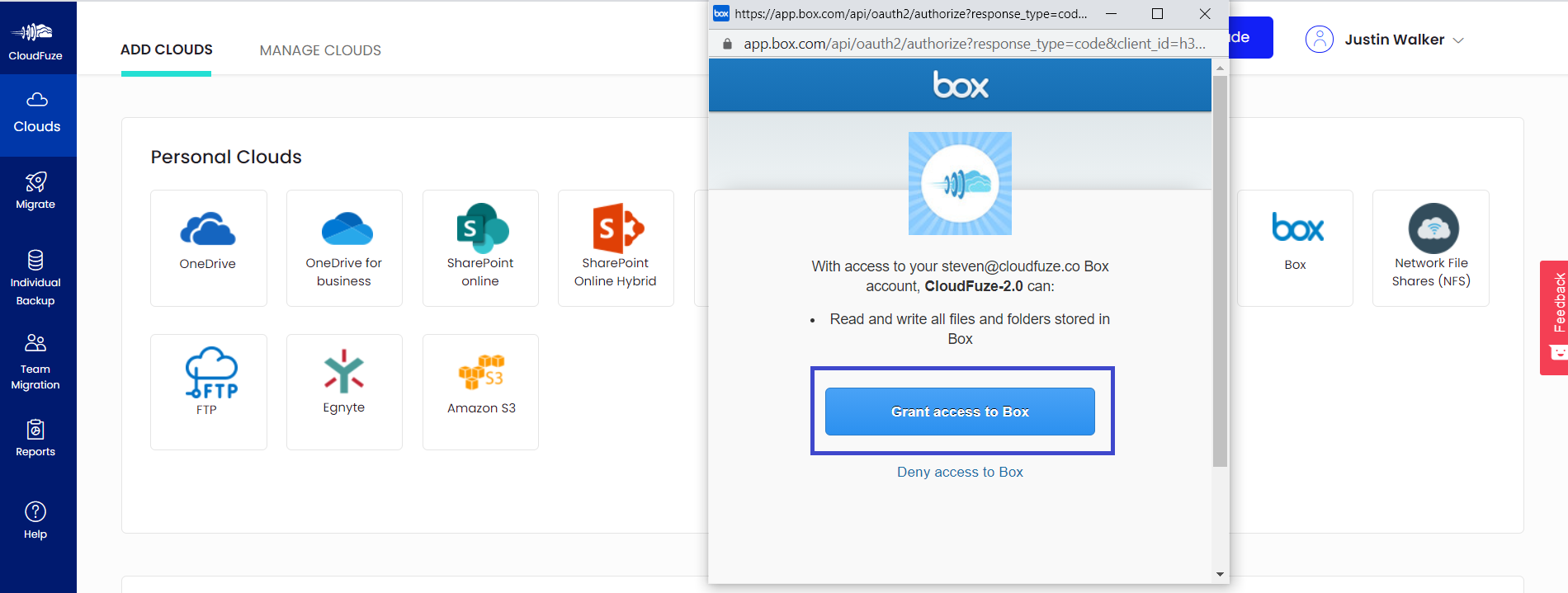Viewport: 1568px width, 593px height.
Task: Open Individual Backup in sidebar
Action: pos(35,278)
